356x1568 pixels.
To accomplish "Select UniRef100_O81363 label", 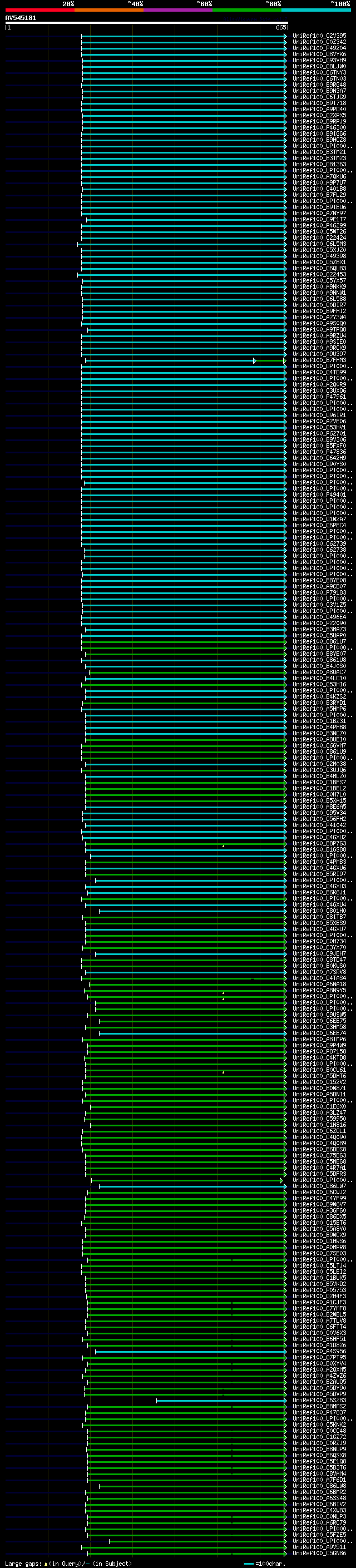I will tap(319, 164).
